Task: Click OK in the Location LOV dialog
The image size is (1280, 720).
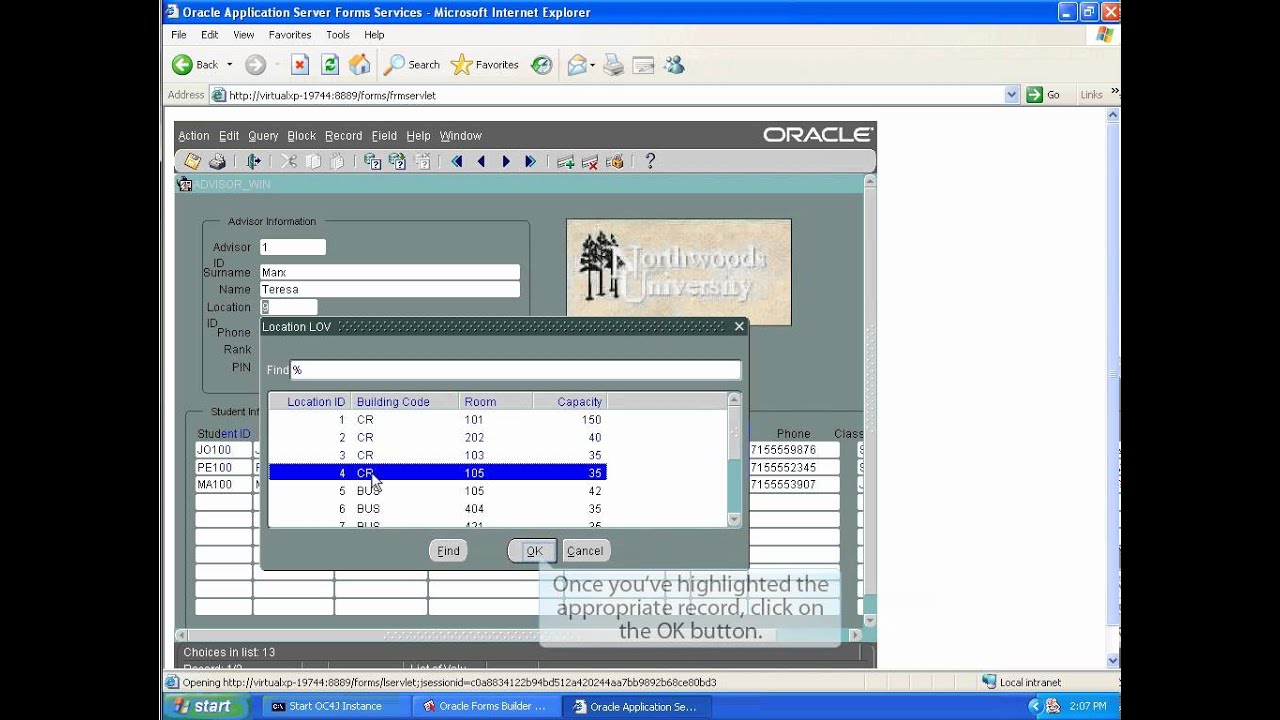Action: click(x=534, y=551)
